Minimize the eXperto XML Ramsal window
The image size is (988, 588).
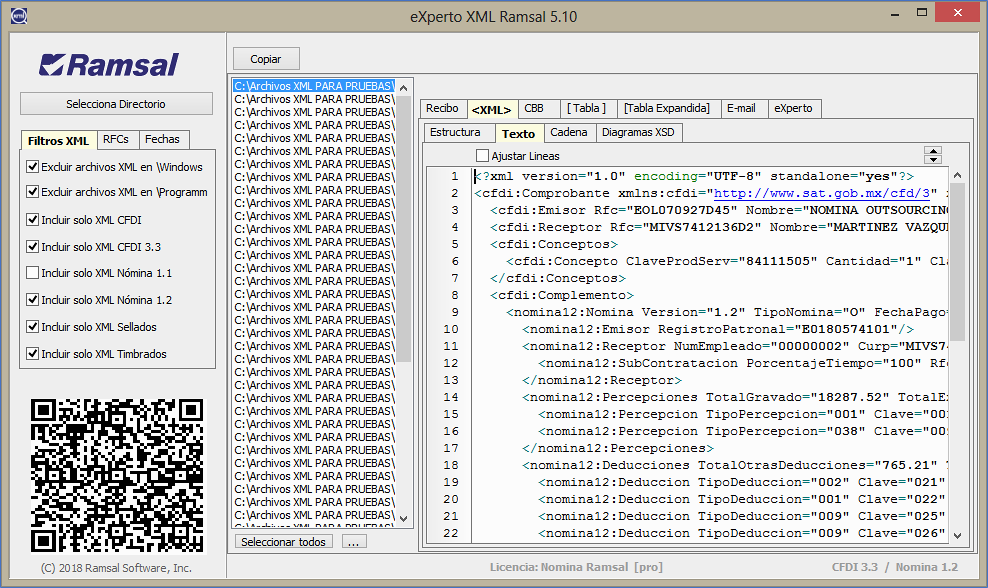pyautogui.click(x=894, y=14)
